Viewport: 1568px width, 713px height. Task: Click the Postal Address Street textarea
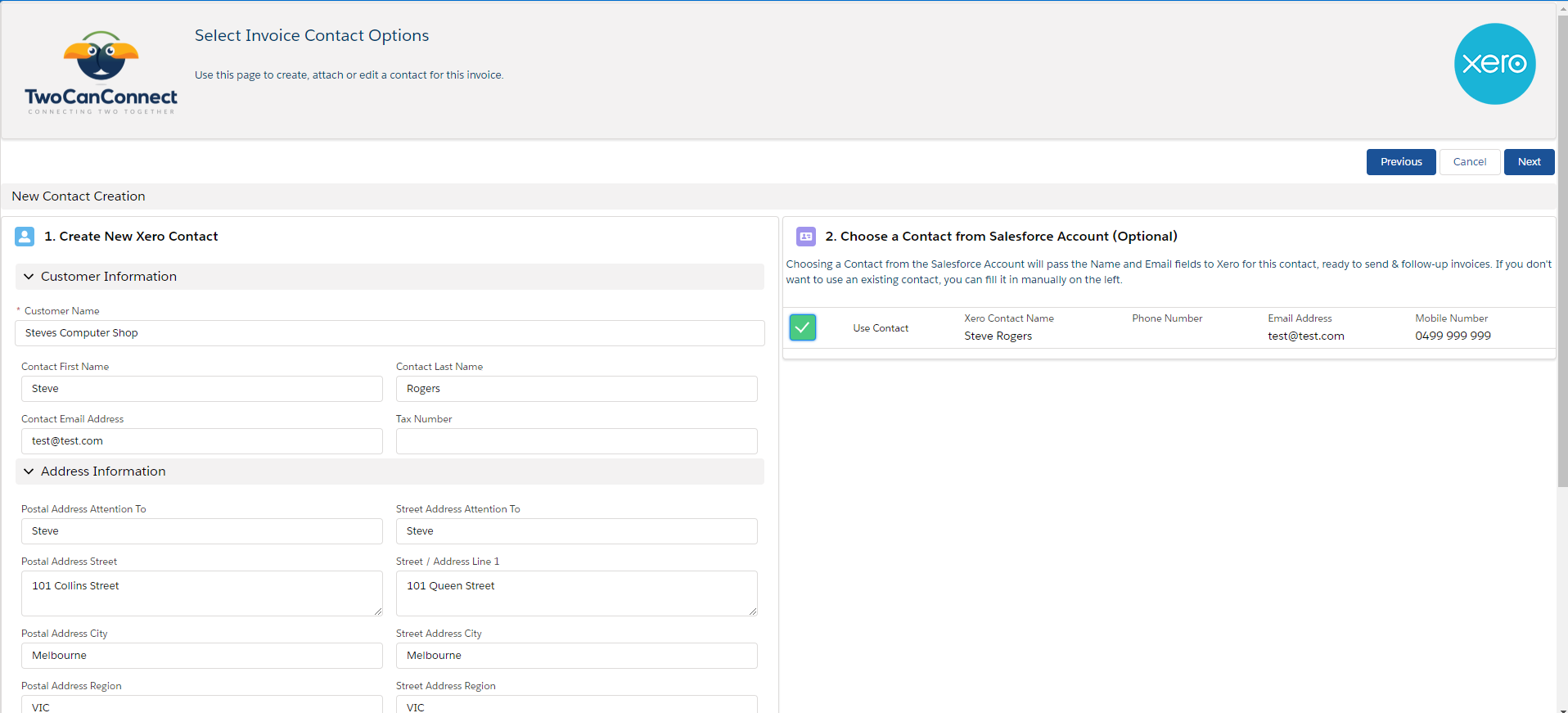click(202, 593)
